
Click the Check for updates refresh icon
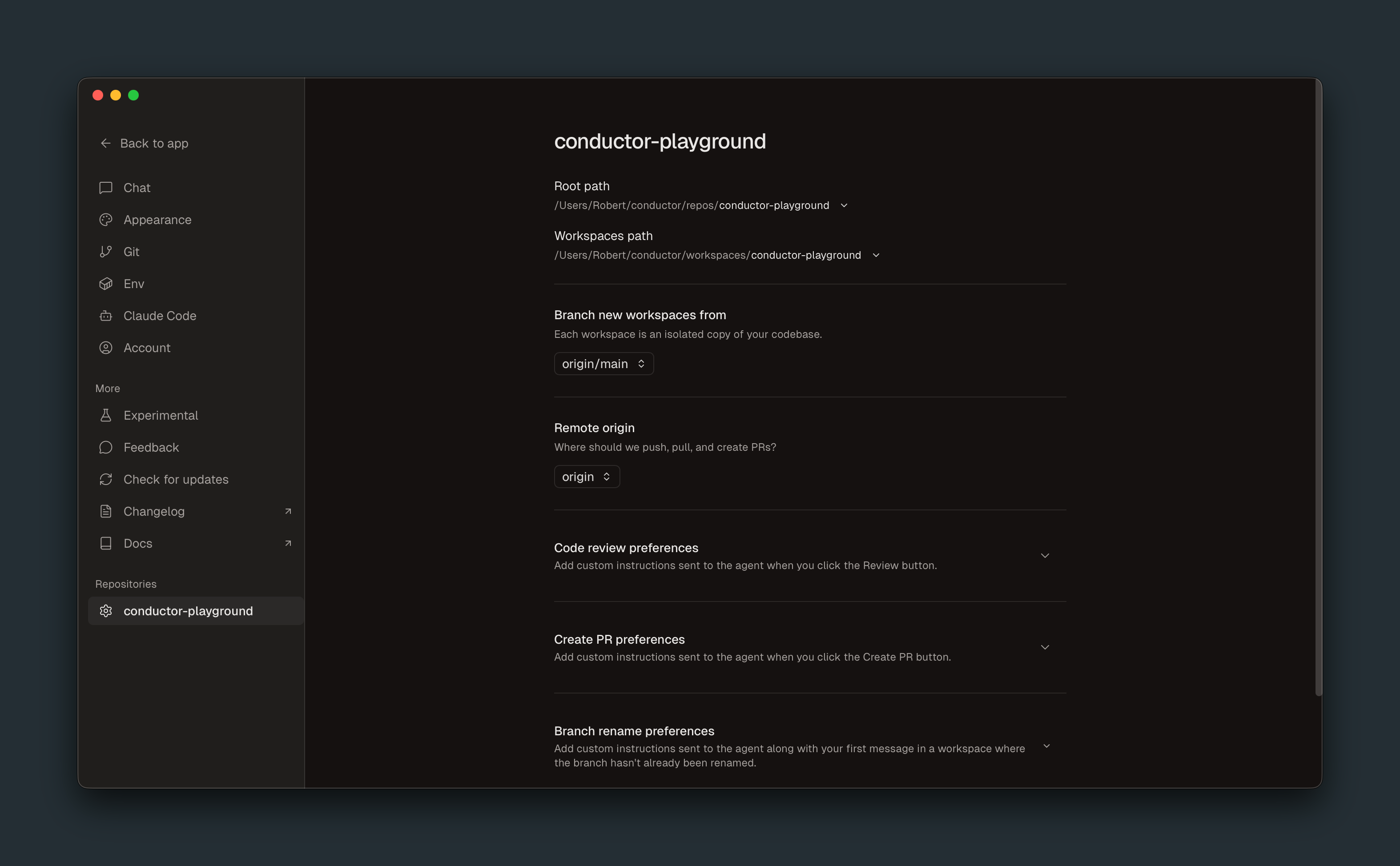pos(106,479)
